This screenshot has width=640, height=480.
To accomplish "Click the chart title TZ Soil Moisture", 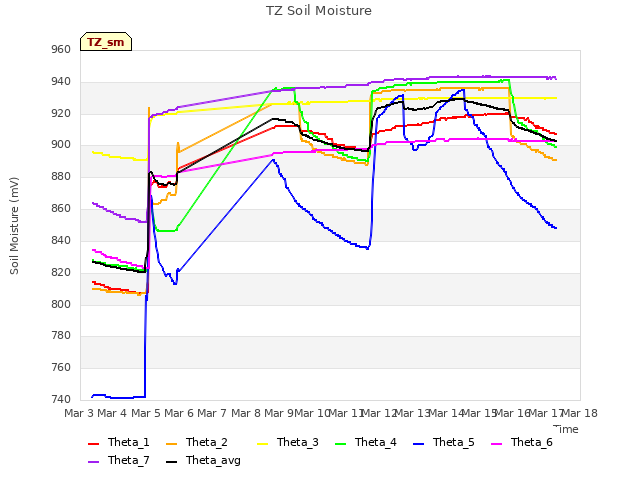I will [x=319, y=11].
